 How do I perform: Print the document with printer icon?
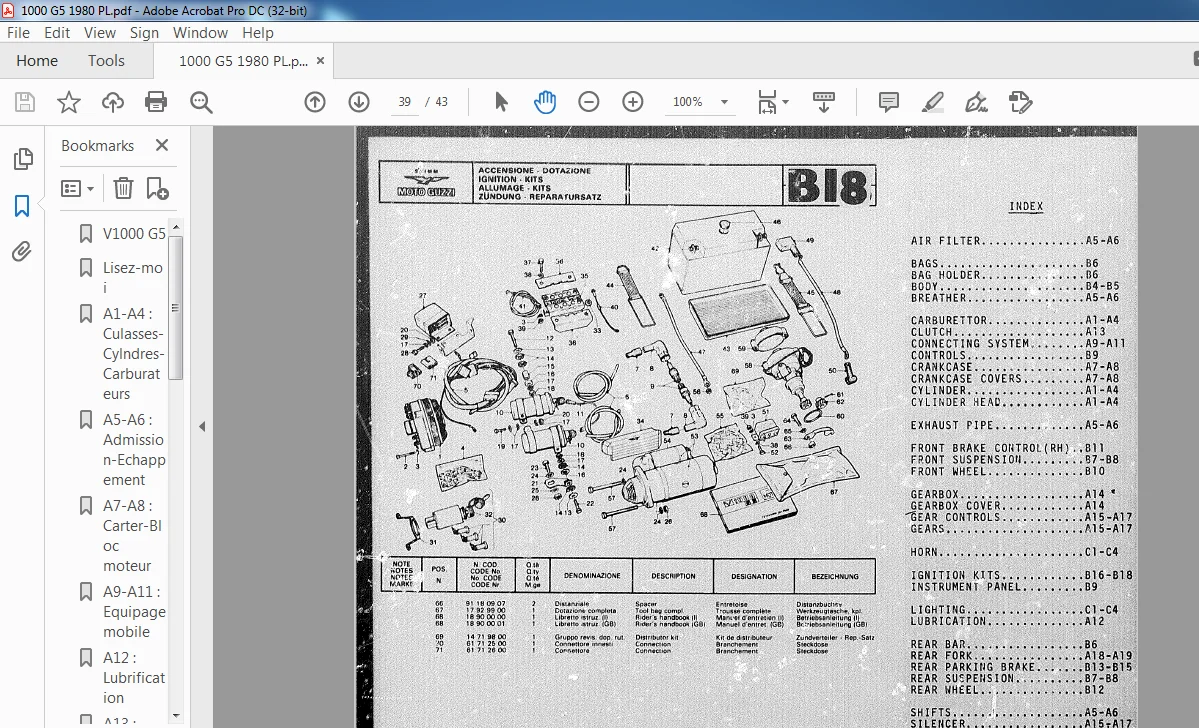(156, 102)
